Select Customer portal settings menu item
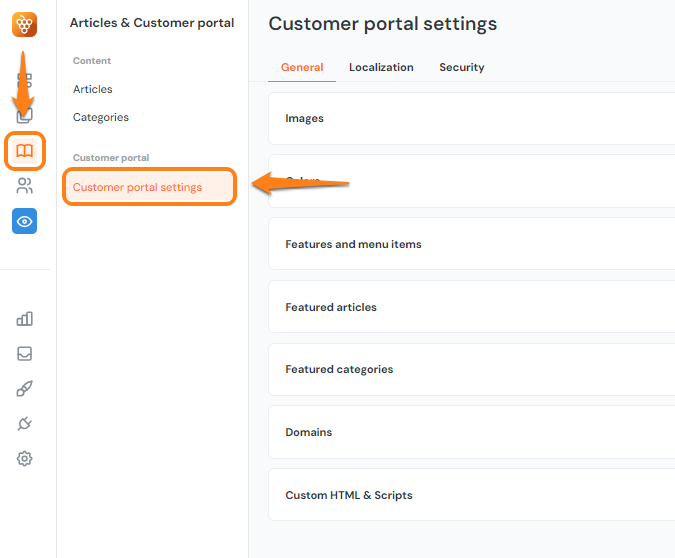 pos(149,187)
